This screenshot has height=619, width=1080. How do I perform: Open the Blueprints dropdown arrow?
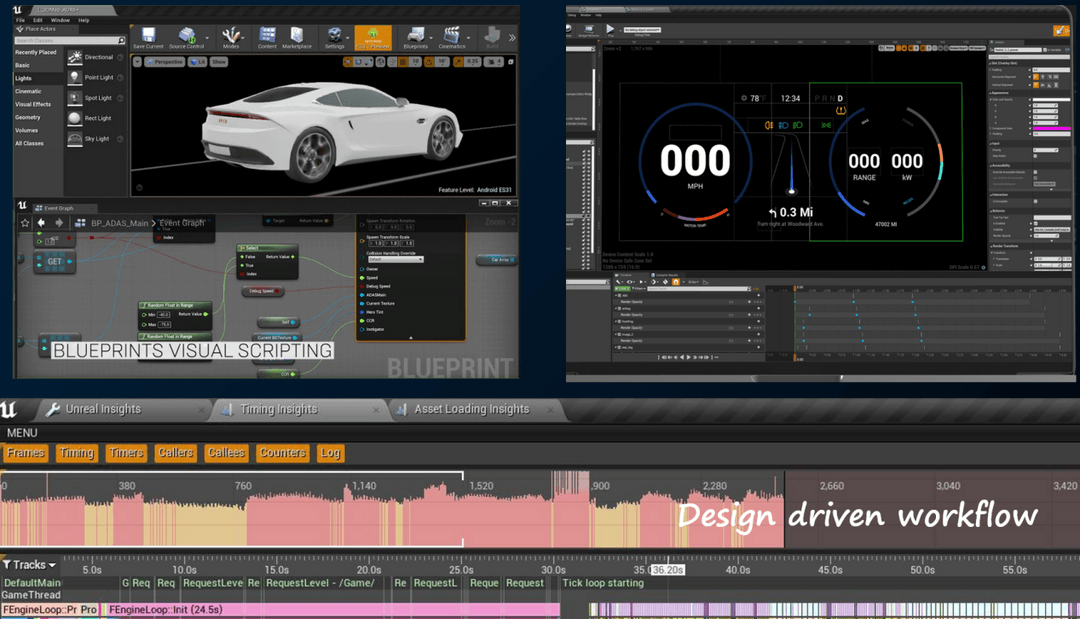431,39
